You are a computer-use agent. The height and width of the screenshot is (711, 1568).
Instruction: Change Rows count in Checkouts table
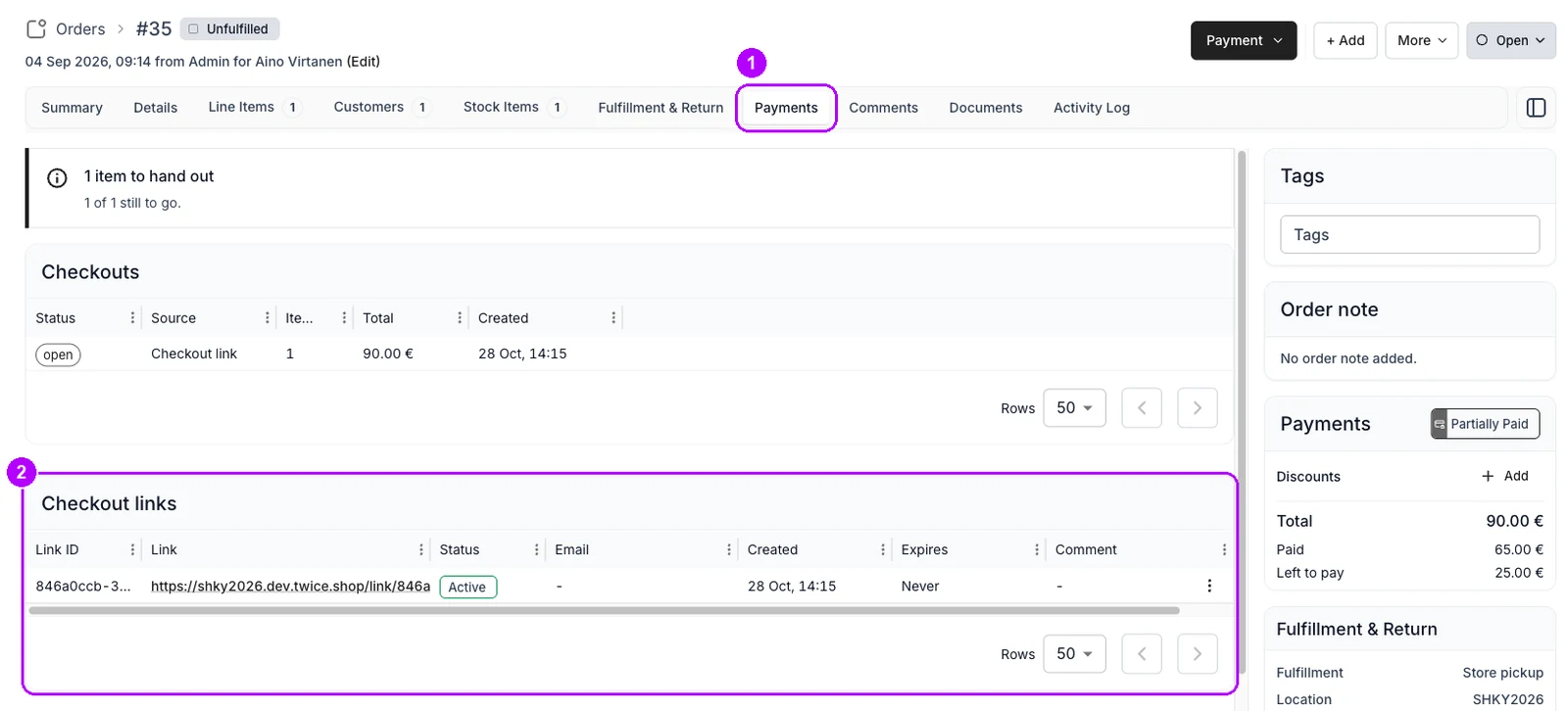coord(1074,408)
